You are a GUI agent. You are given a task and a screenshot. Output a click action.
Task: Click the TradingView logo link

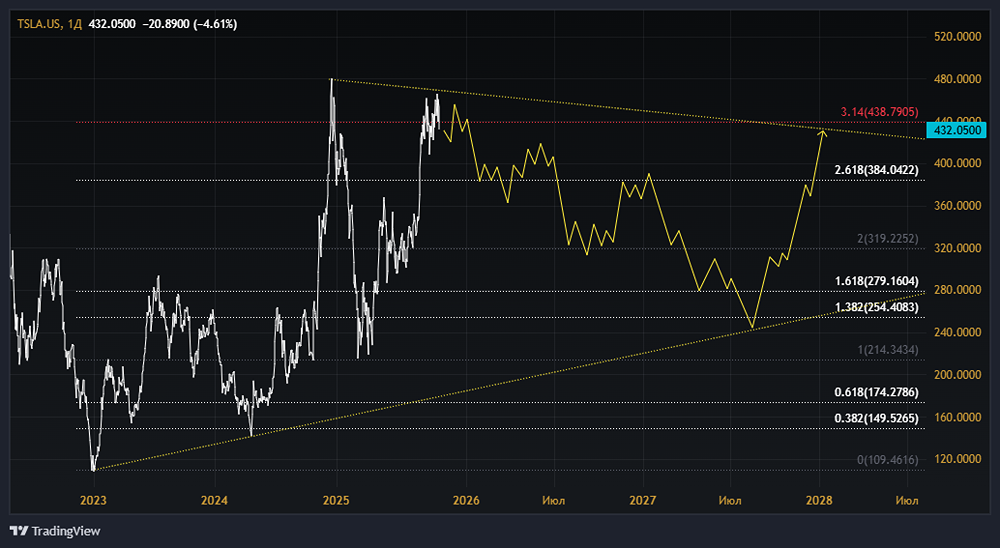click(x=55, y=531)
